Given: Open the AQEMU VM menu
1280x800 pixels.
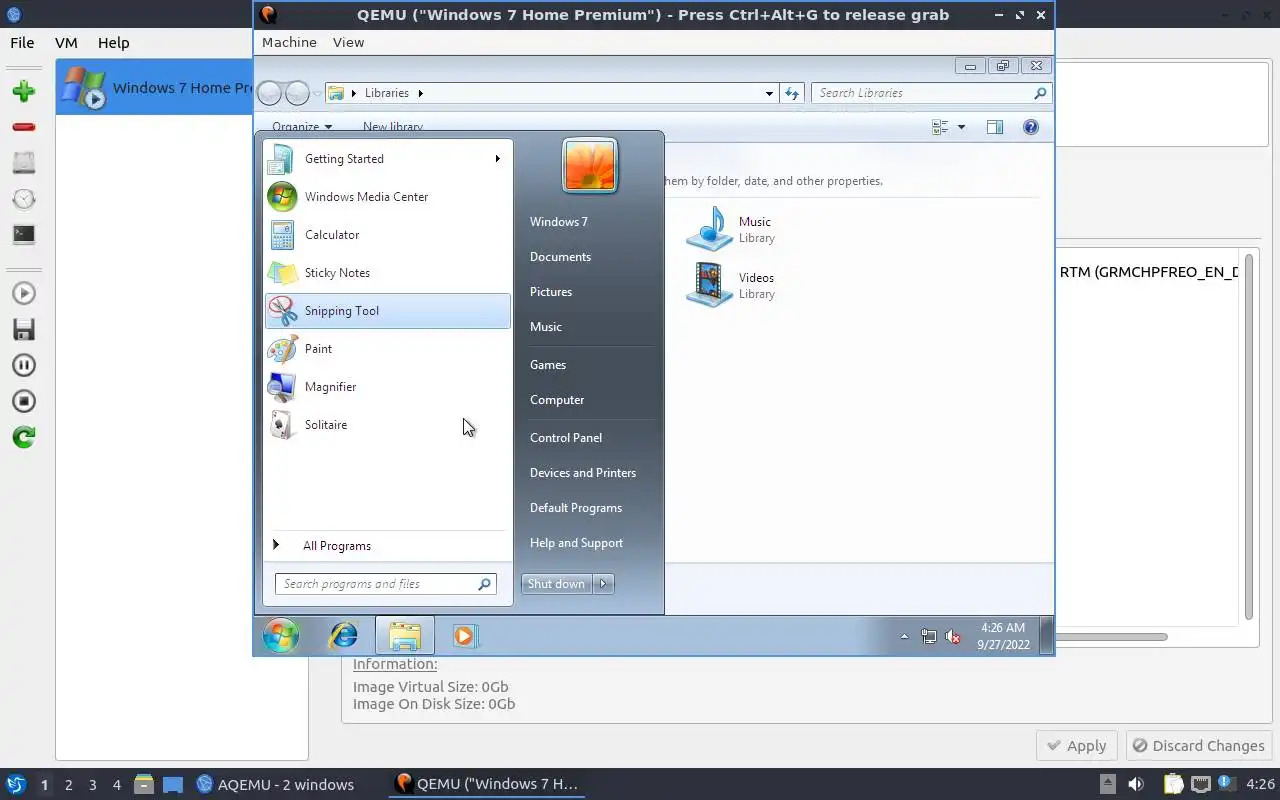Looking at the screenshot, I should point(66,43).
